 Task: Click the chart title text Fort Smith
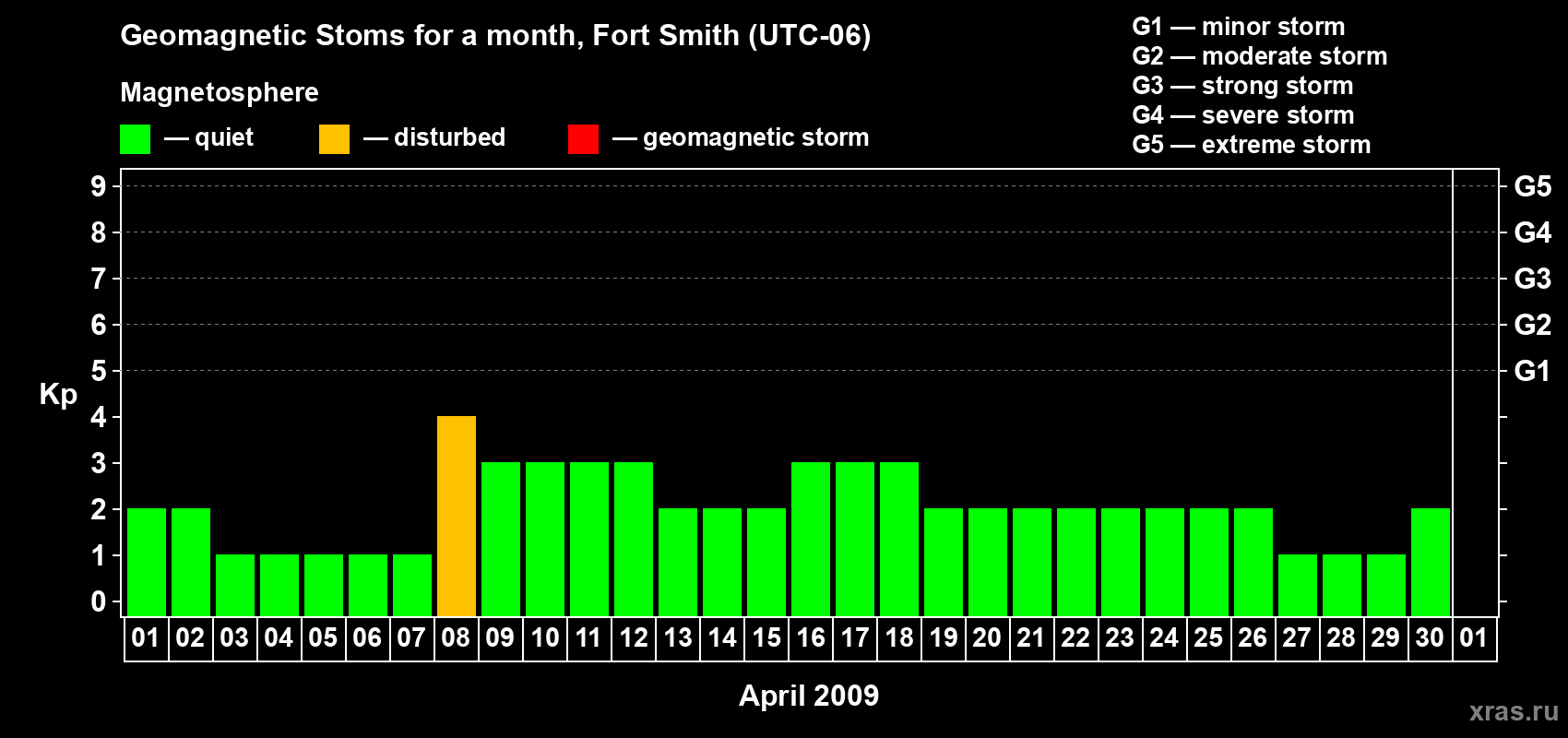click(x=666, y=35)
